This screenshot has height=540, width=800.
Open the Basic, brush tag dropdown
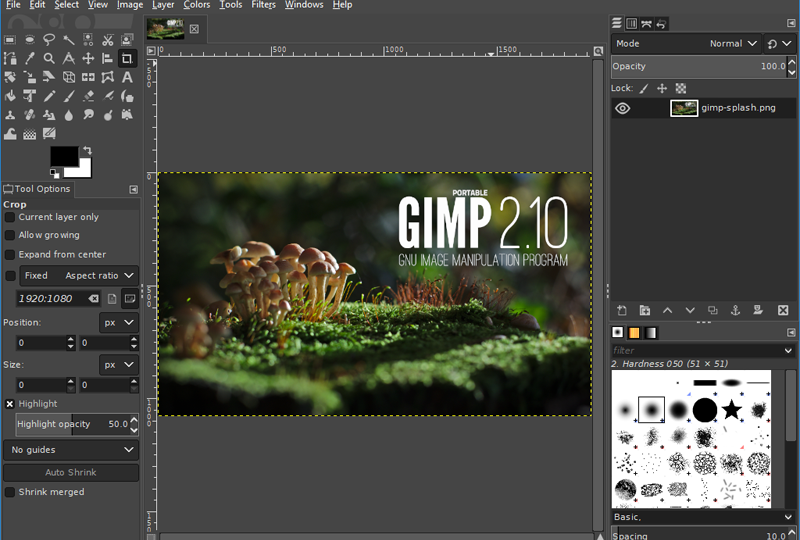(788, 517)
